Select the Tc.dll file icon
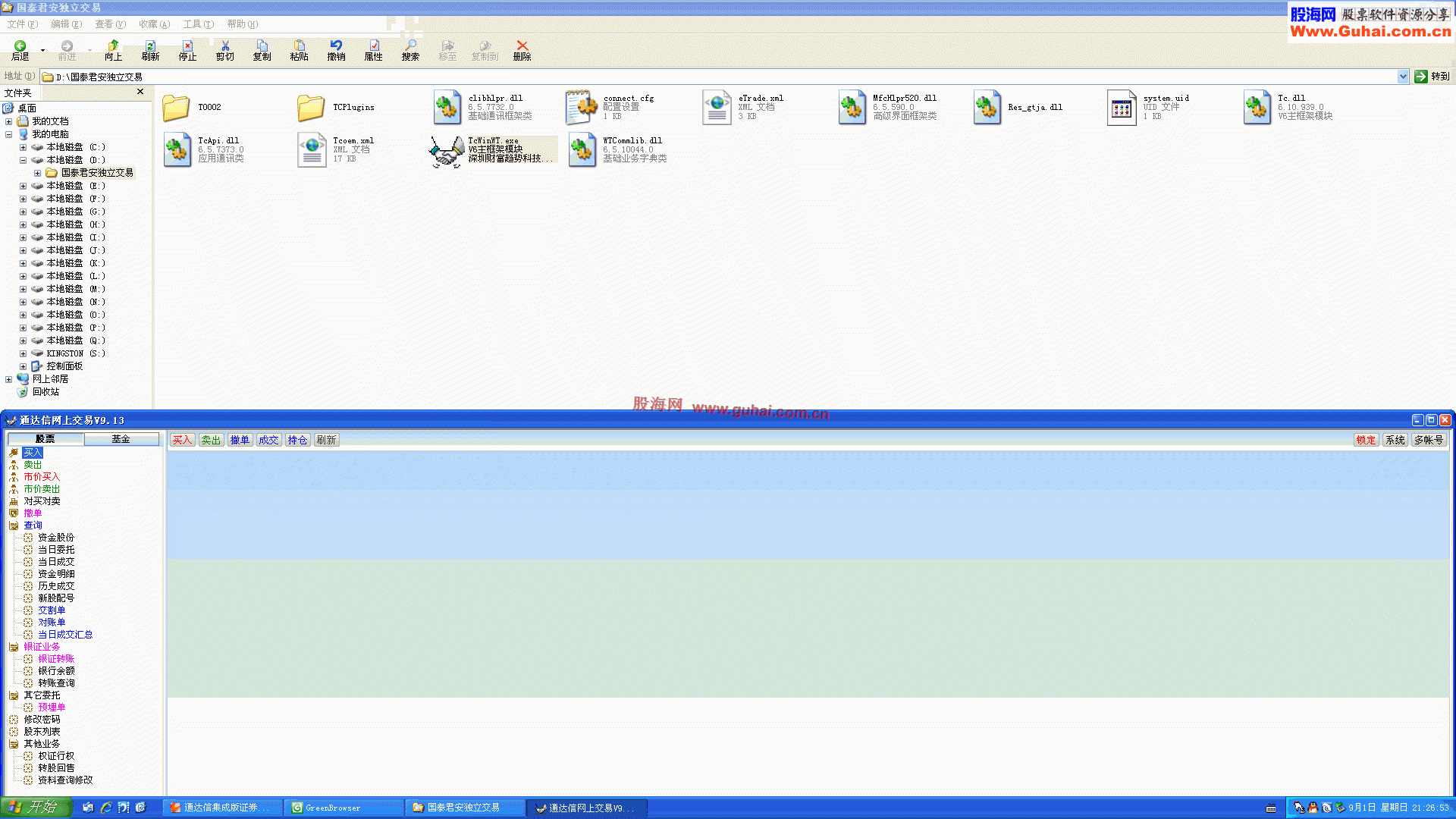The width and height of the screenshot is (1456, 819). [x=1257, y=108]
